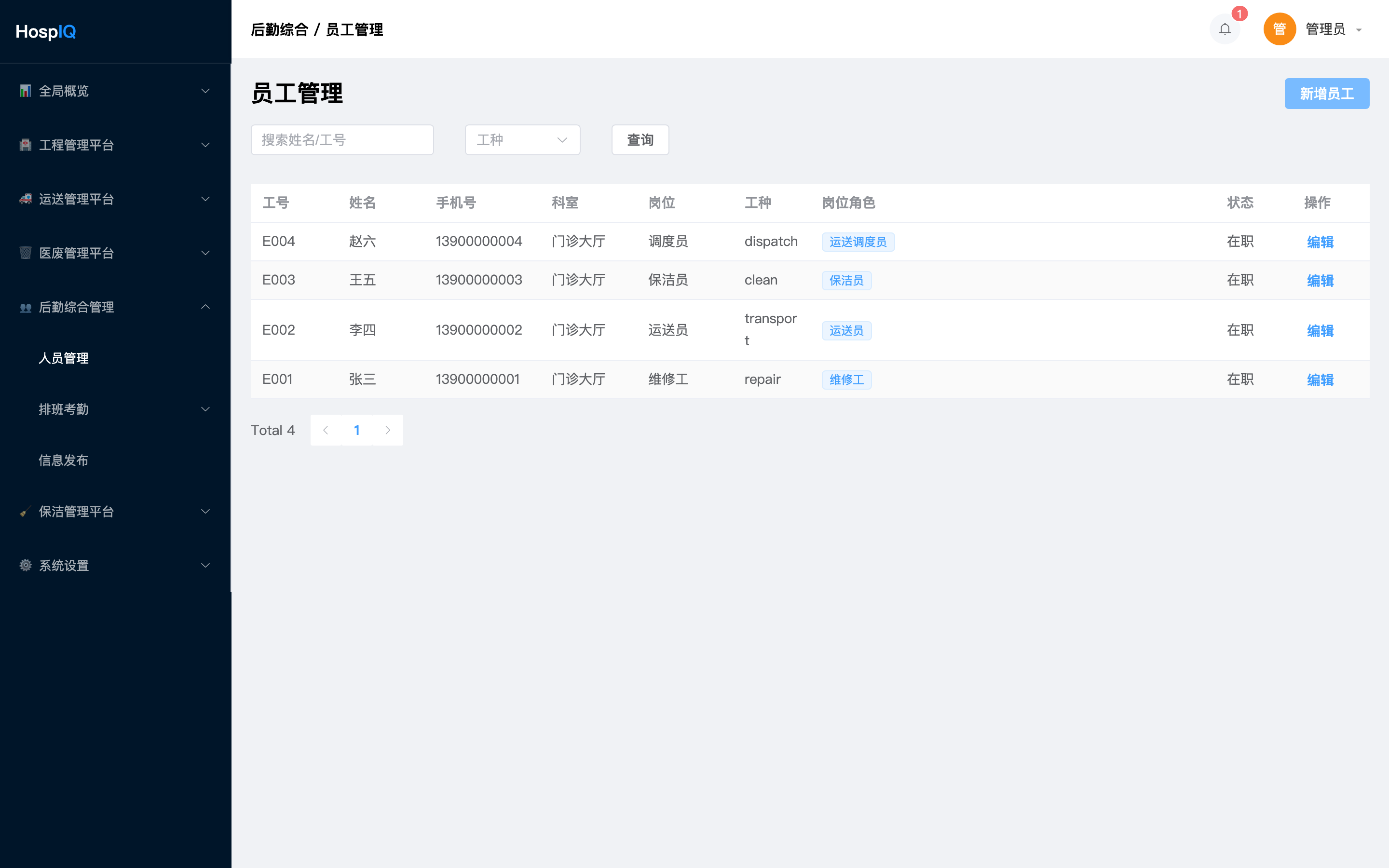Viewport: 1389px width, 868px height.
Task: Open the notification bell icon
Action: coord(1224,29)
